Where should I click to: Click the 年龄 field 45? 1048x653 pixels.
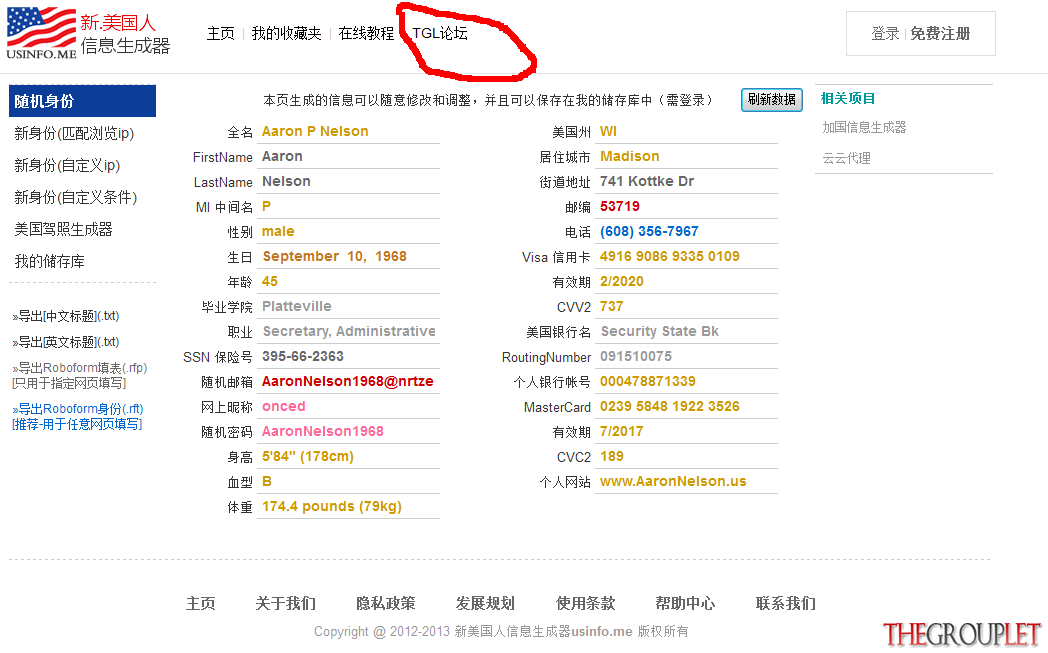[348, 281]
